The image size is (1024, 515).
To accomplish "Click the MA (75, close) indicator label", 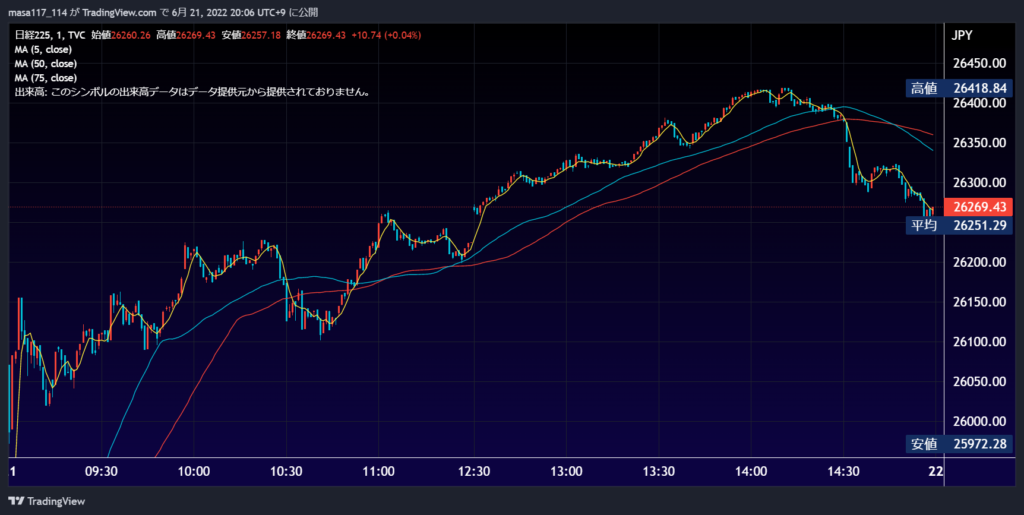I will [x=46, y=78].
